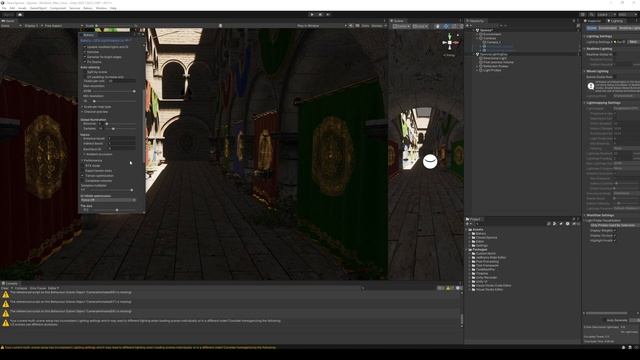Screen dimensions: 640x360
Task: Switch to the Lighting tab
Action: pos(616,21)
